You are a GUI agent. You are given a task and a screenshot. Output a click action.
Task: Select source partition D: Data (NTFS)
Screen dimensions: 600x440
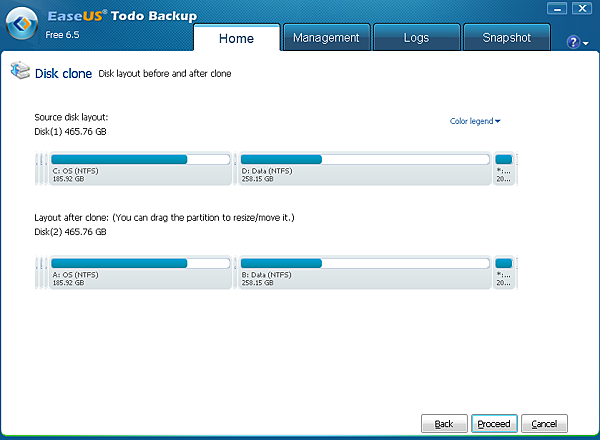(365, 168)
